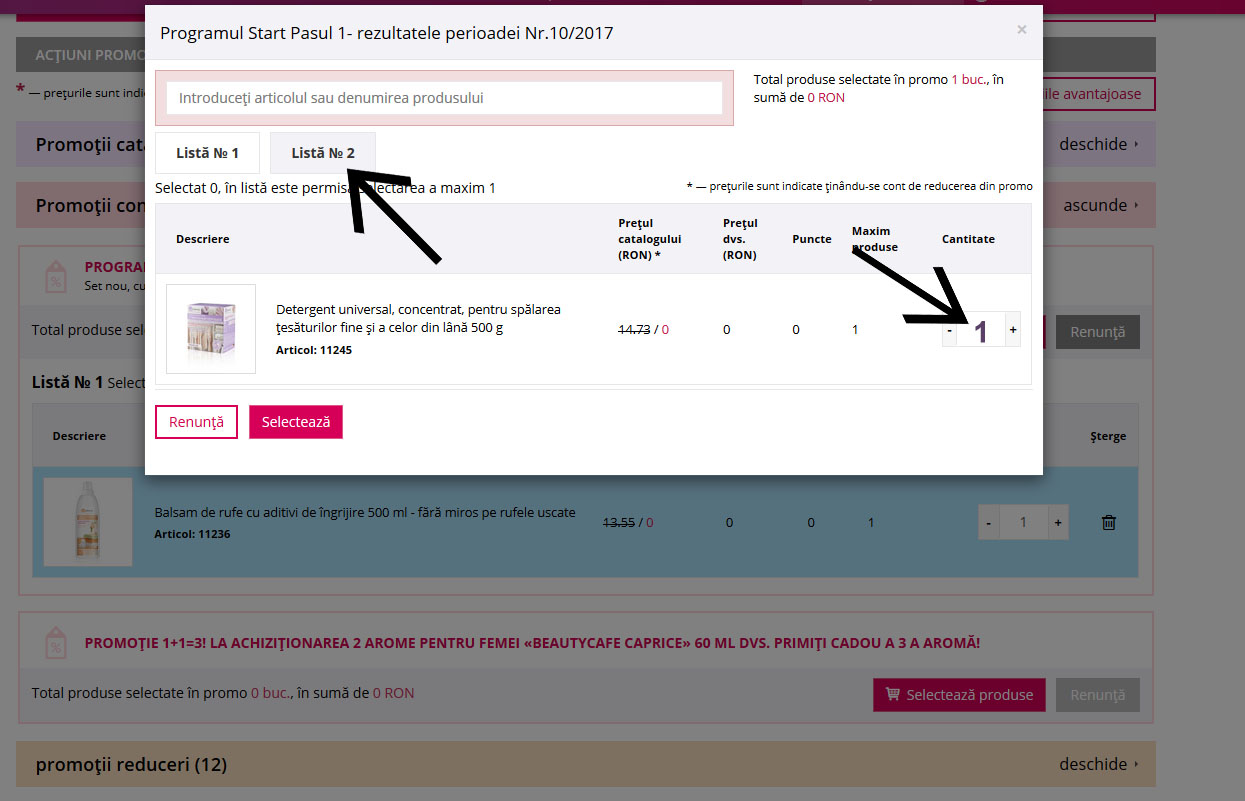The height and width of the screenshot is (801, 1245).
Task: Open the Balsam de rufe product thumbnail
Action: pos(88,522)
